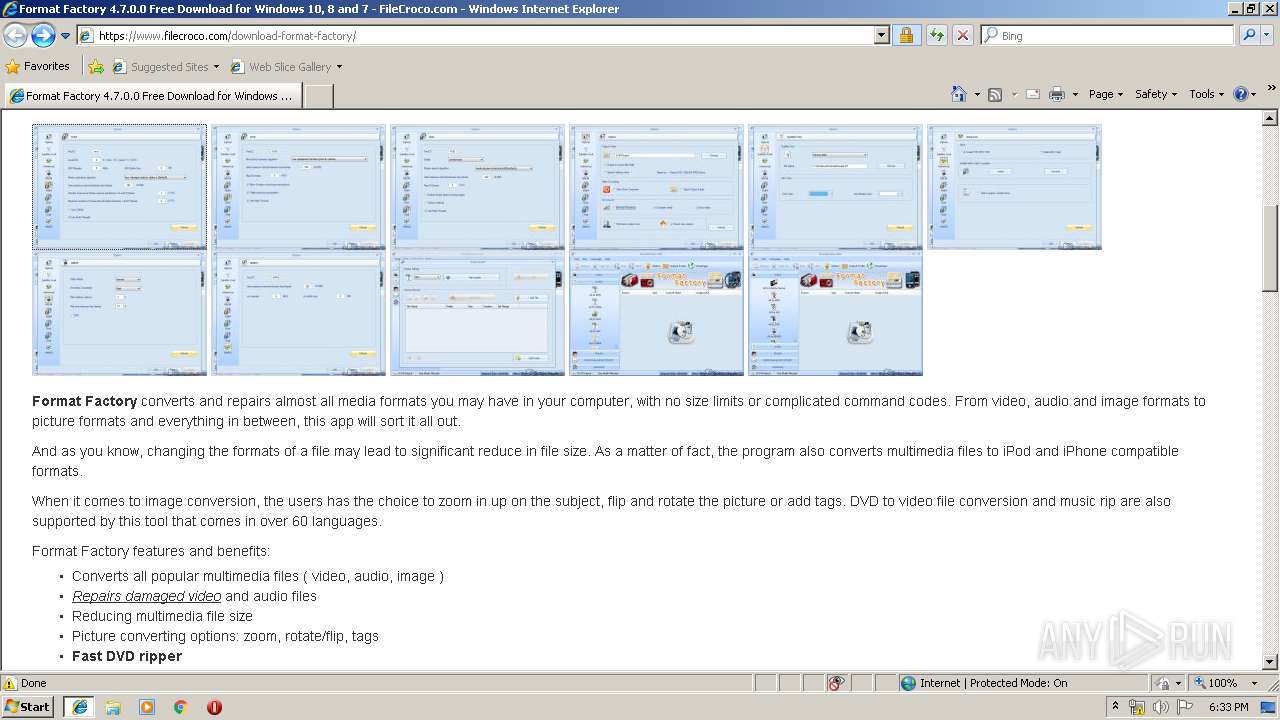
Task: Launch Windows Media Player from the taskbar
Action: (x=147, y=706)
